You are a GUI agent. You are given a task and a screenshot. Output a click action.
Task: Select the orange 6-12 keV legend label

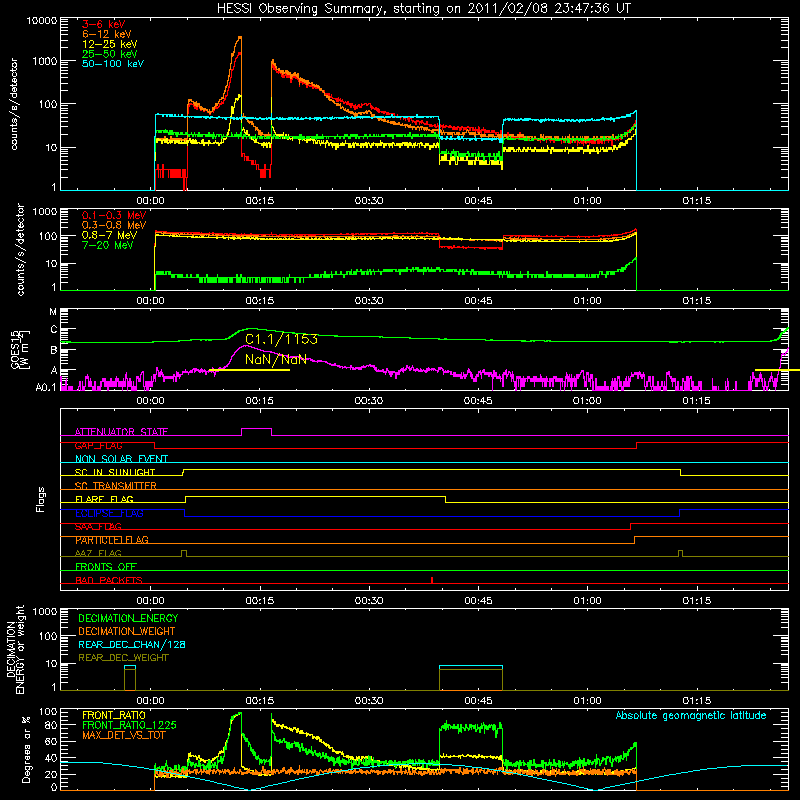(x=106, y=34)
